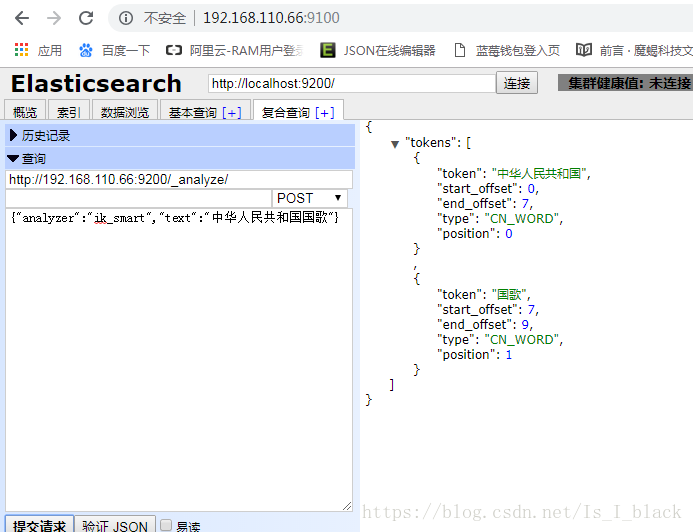Click the token value "中华人民共和国"

(539, 173)
